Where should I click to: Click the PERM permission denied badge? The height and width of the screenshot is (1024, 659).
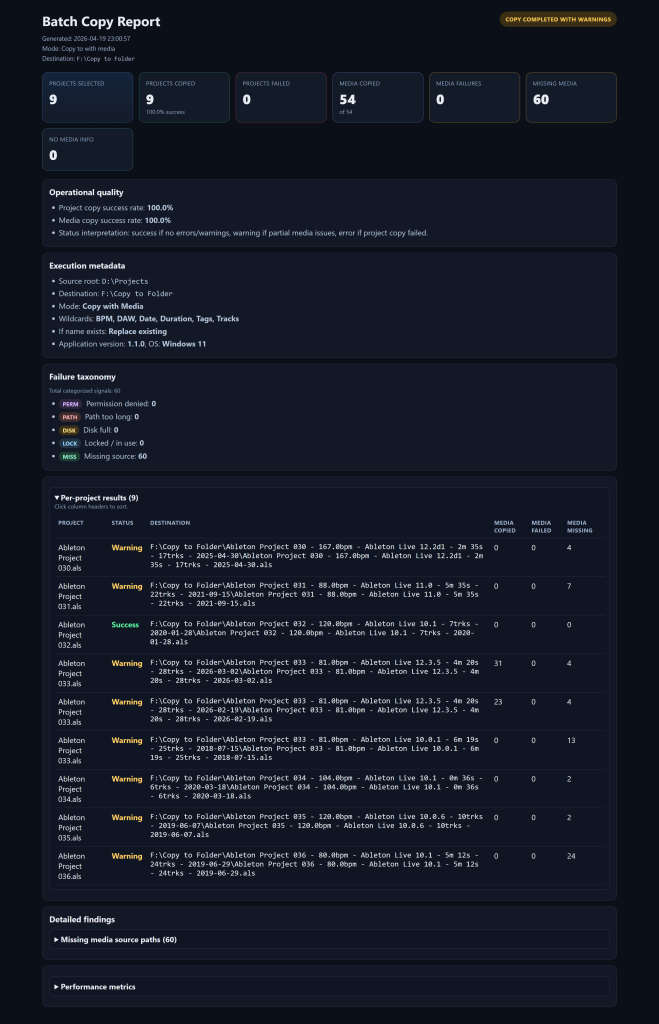click(x=70, y=403)
